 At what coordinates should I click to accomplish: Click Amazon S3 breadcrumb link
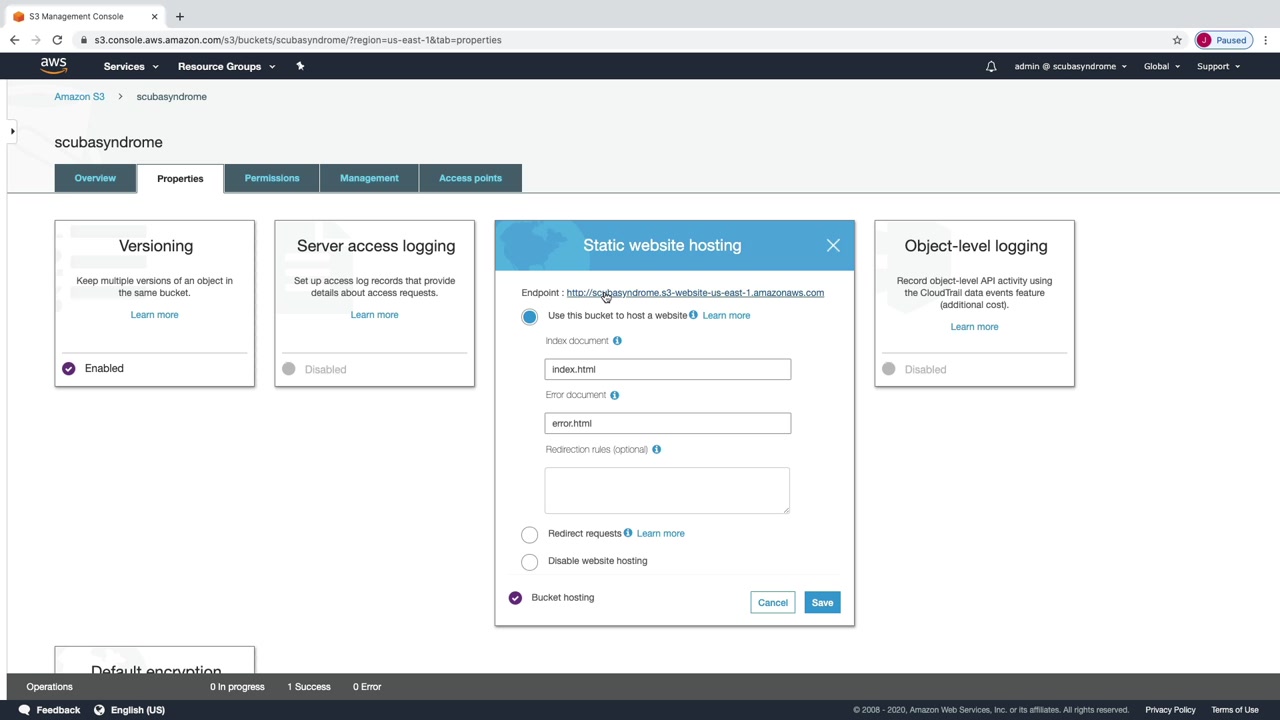[79, 97]
